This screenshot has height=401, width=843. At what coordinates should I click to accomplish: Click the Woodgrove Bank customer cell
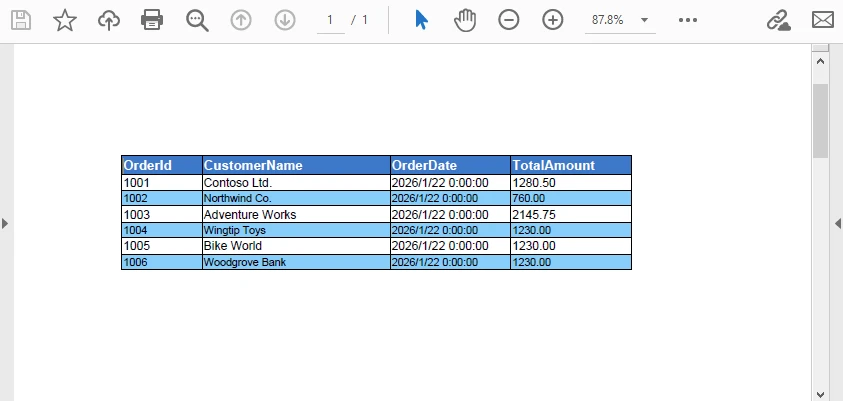[x=296, y=262]
